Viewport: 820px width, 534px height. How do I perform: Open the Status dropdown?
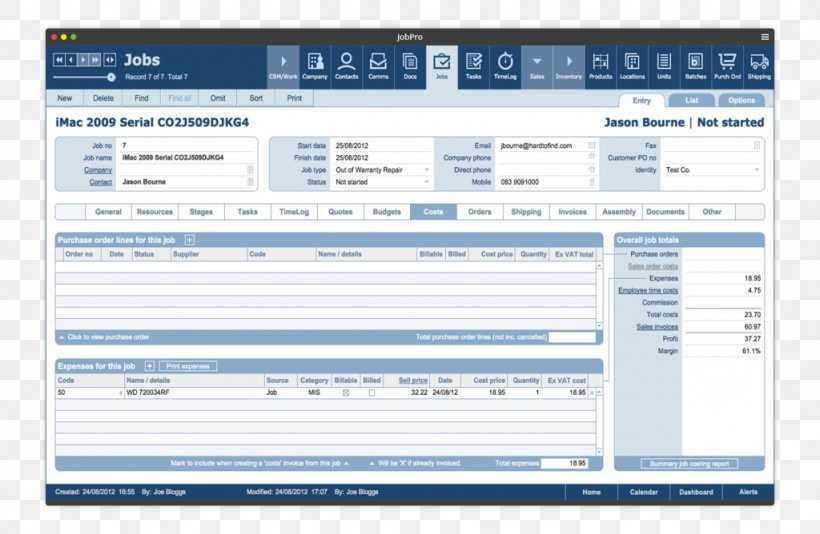[426, 182]
